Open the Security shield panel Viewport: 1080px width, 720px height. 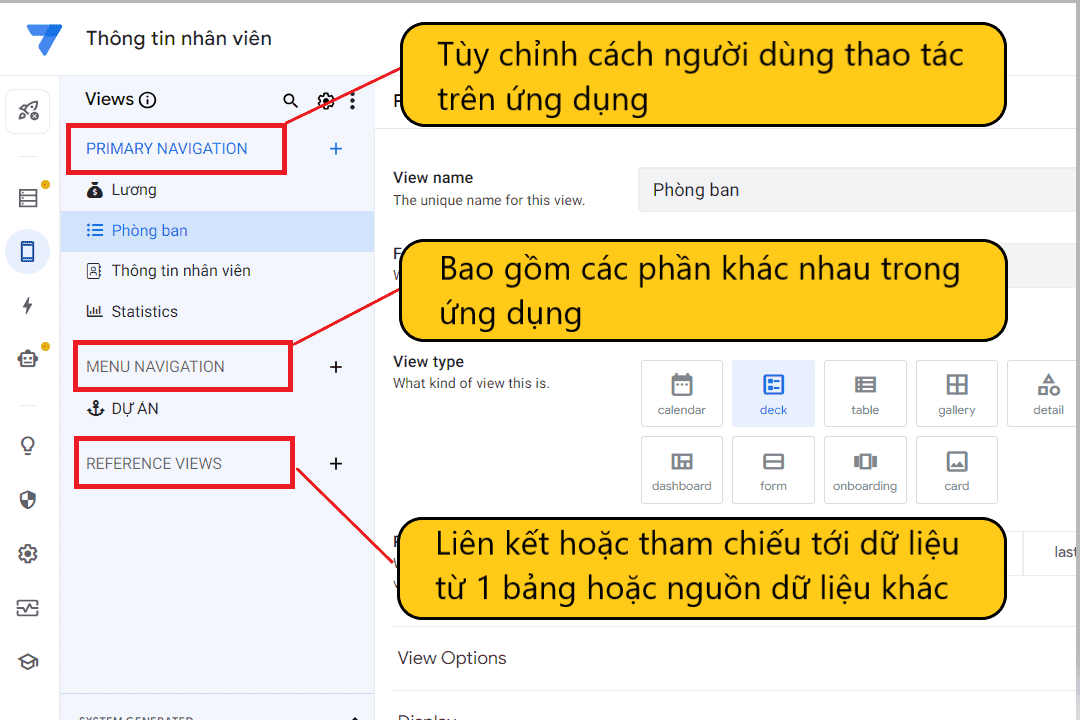point(27,499)
